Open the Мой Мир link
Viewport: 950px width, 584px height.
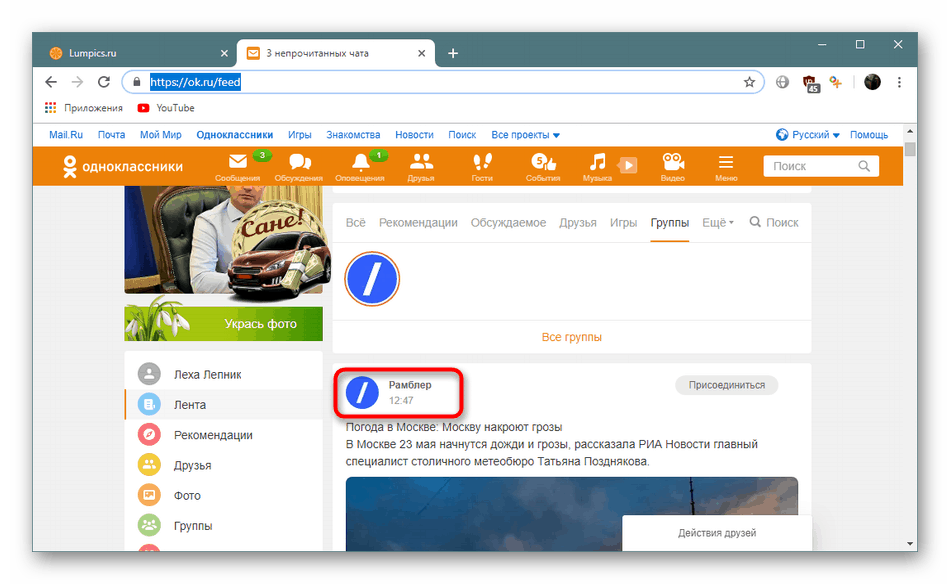click(x=161, y=134)
